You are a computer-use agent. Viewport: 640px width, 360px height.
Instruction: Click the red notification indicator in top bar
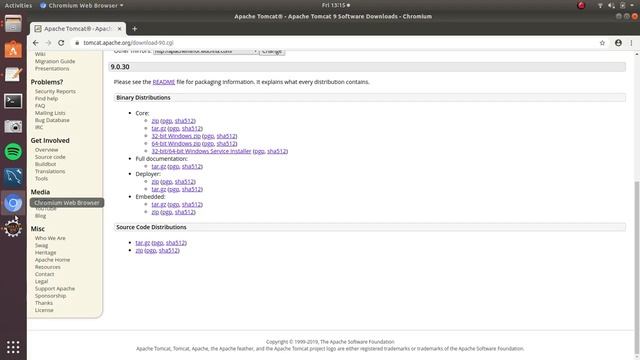pyautogui.click(x=581, y=5)
